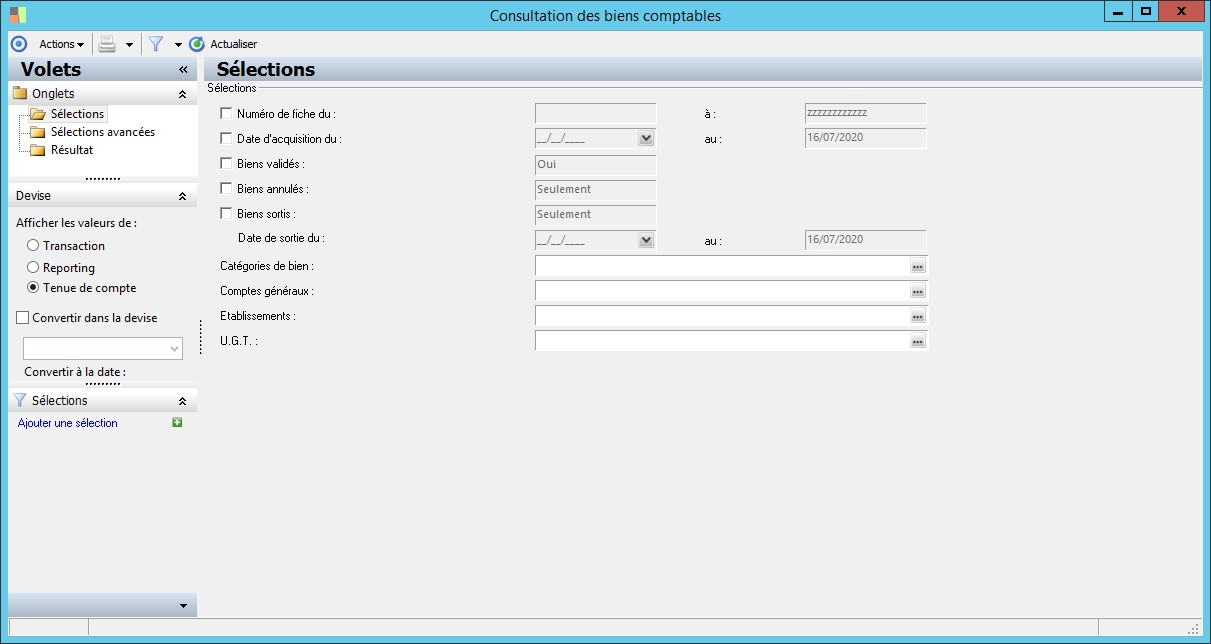Click the Biens validés Oui field
1211x644 pixels.
(596, 164)
